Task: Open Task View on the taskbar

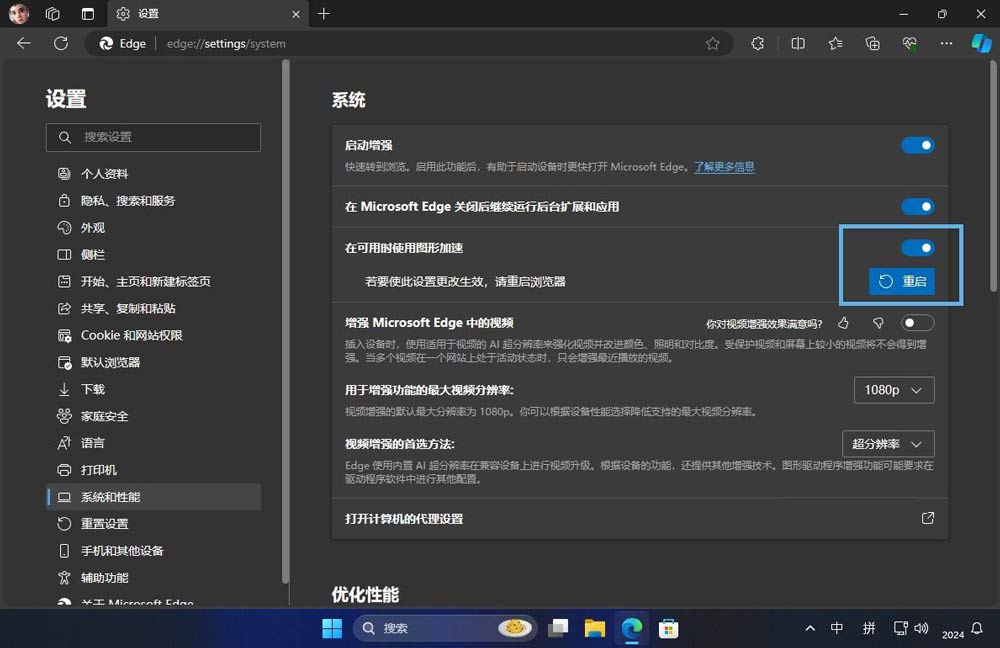Action: pyautogui.click(x=558, y=628)
